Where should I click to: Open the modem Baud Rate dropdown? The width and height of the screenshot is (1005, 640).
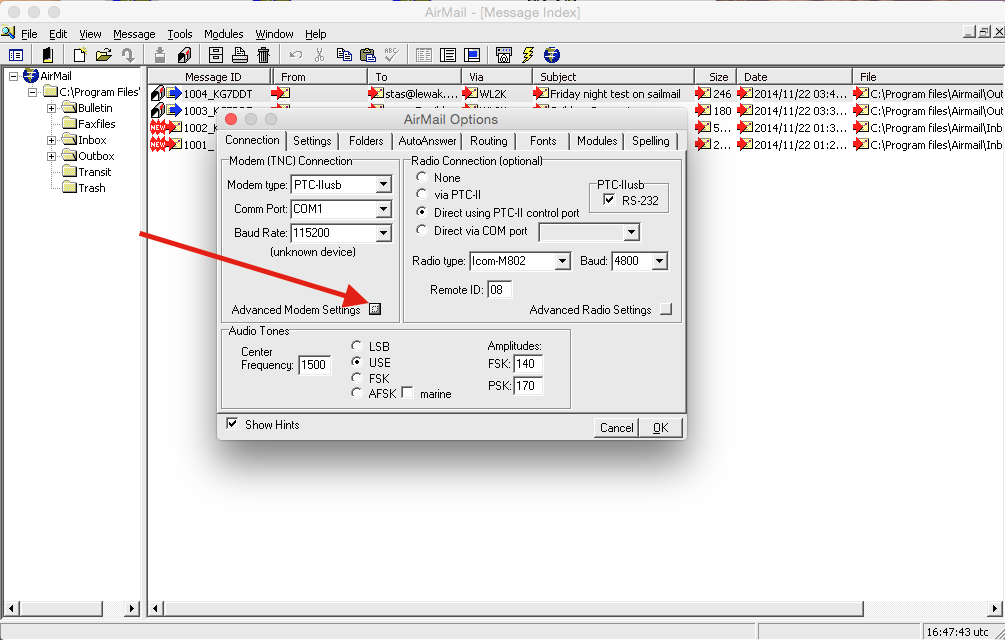click(383, 233)
